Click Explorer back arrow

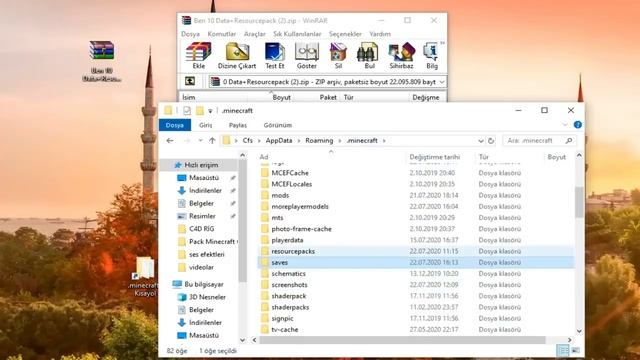tap(170, 140)
